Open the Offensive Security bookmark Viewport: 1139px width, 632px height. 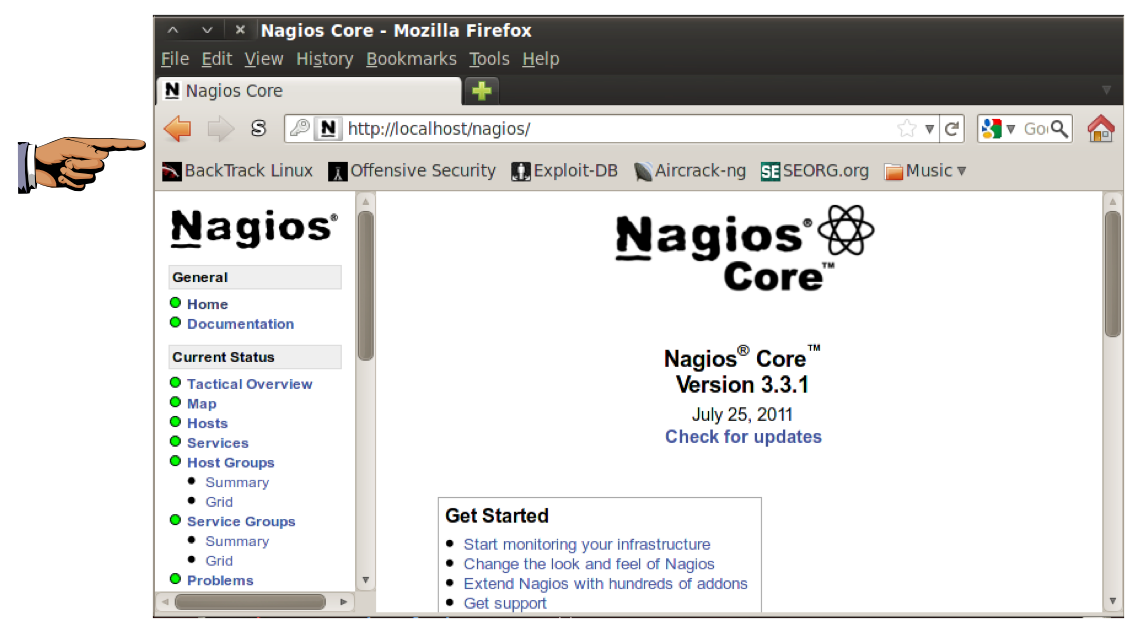pyautogui.click(x=412, y=171)
